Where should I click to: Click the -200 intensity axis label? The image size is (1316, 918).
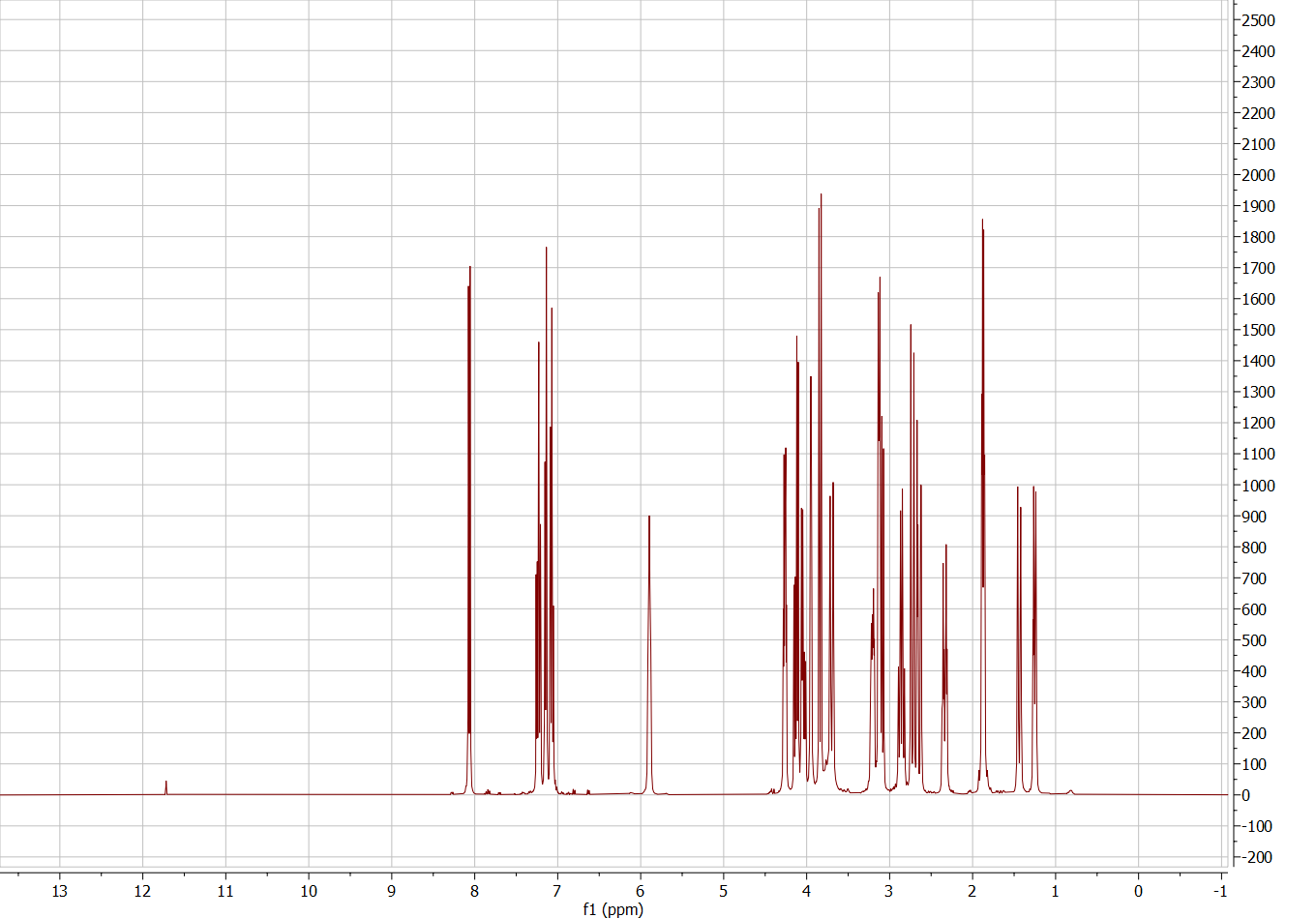point(1258,857)
